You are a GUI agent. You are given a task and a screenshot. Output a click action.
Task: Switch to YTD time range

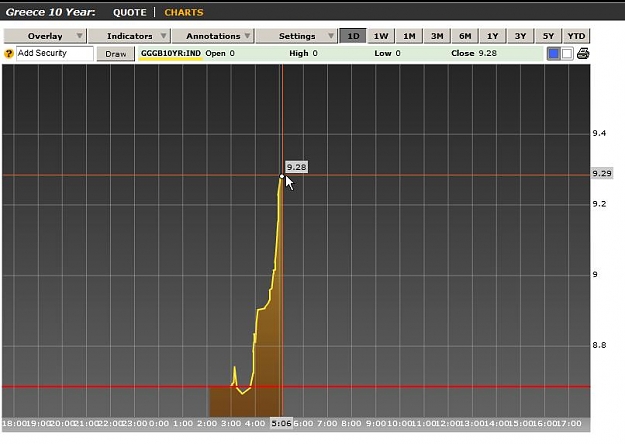(576, 36)
